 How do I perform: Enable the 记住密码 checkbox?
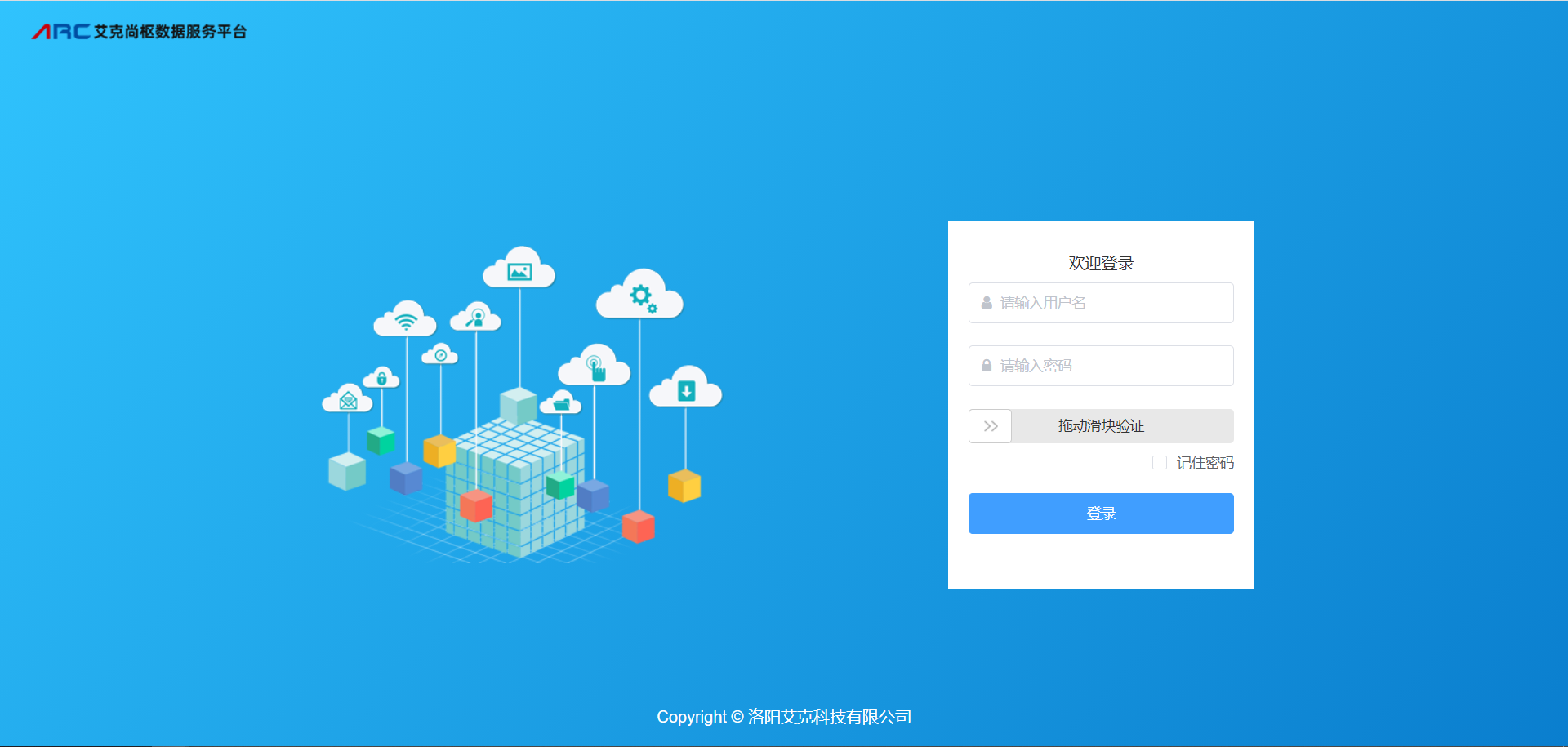[1160, 463]
